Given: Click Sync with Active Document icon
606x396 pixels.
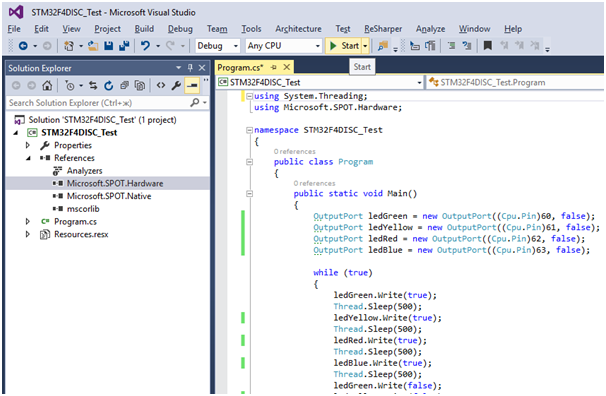Looking at the screenshot, I should [x=93, y=85].
